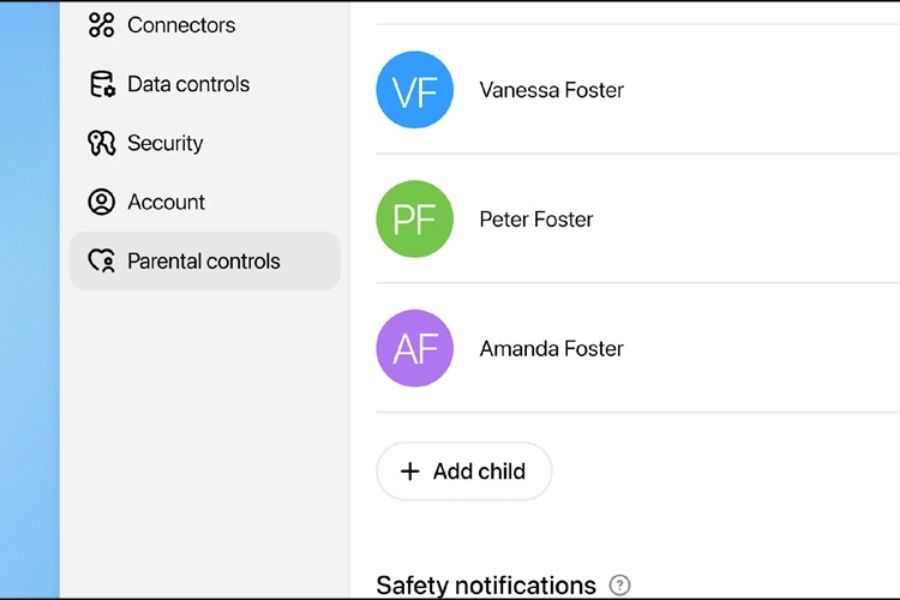Screen dimensions: 900x600
Task: Go to the Security settings page
Action: tap(165, 143)
